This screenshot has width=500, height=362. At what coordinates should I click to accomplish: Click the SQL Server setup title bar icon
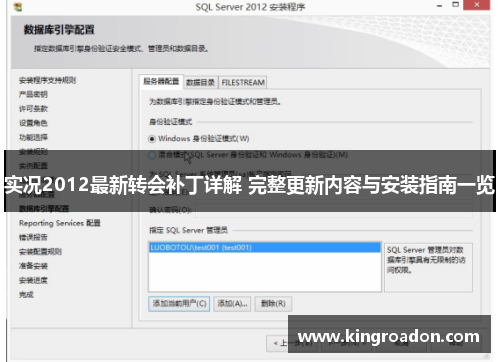pos(18,7)
